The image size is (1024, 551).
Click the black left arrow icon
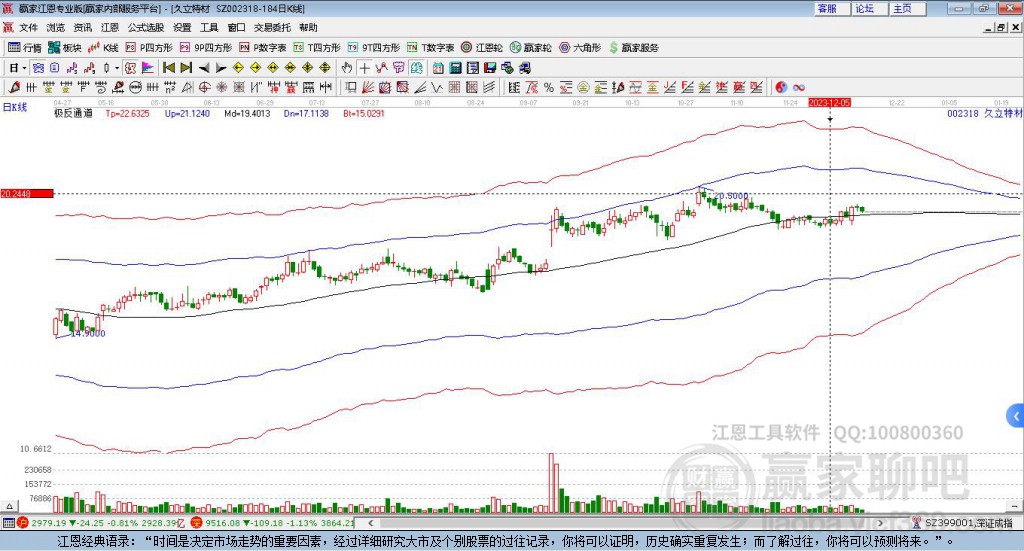[204, 68]
